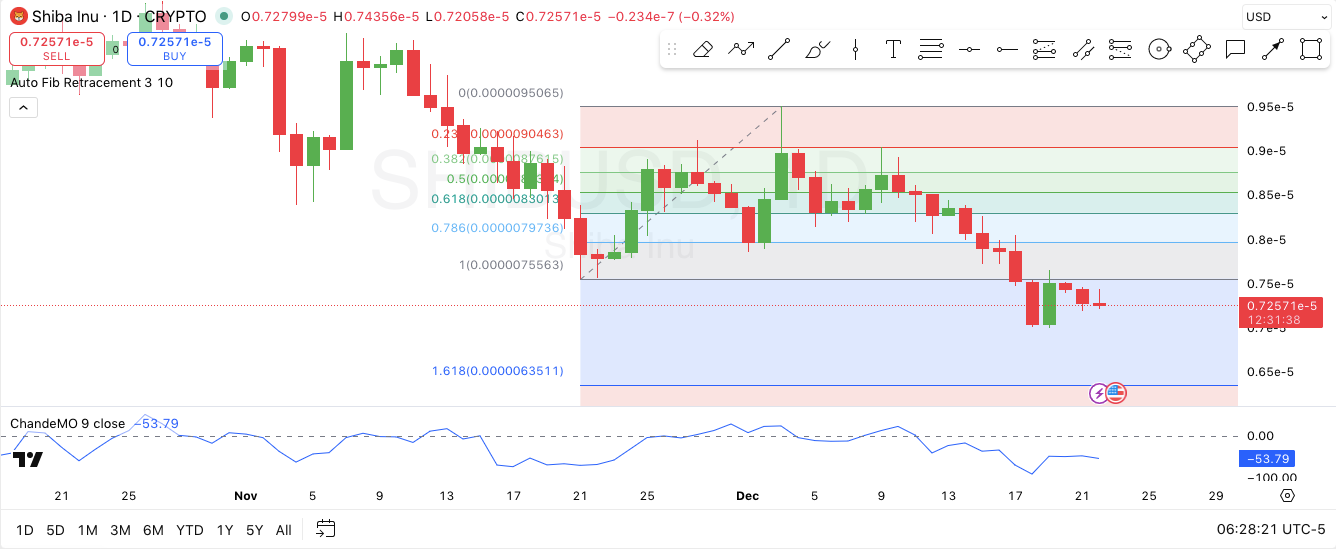Click the BUY 0.72571e-5 button
Viewport: 1336px width, 549px height.
click(x=175, y=48)
